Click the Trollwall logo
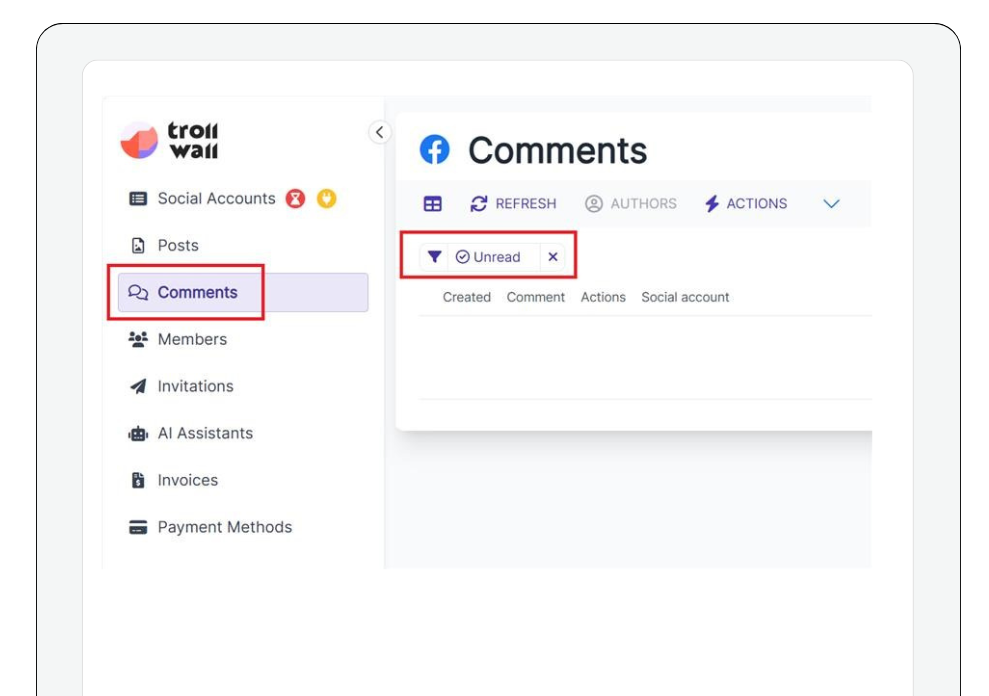This screenshot has width=989, height=696. [169, 141]
